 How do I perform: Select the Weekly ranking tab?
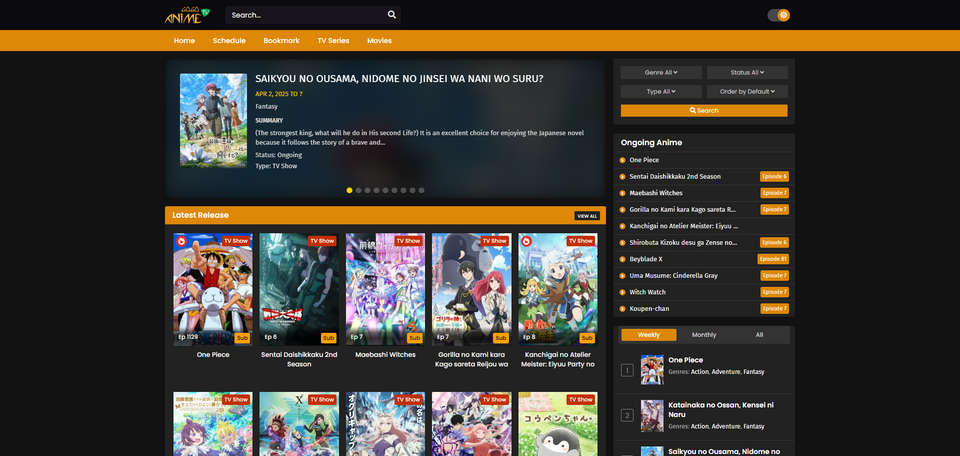pos(649,335)
